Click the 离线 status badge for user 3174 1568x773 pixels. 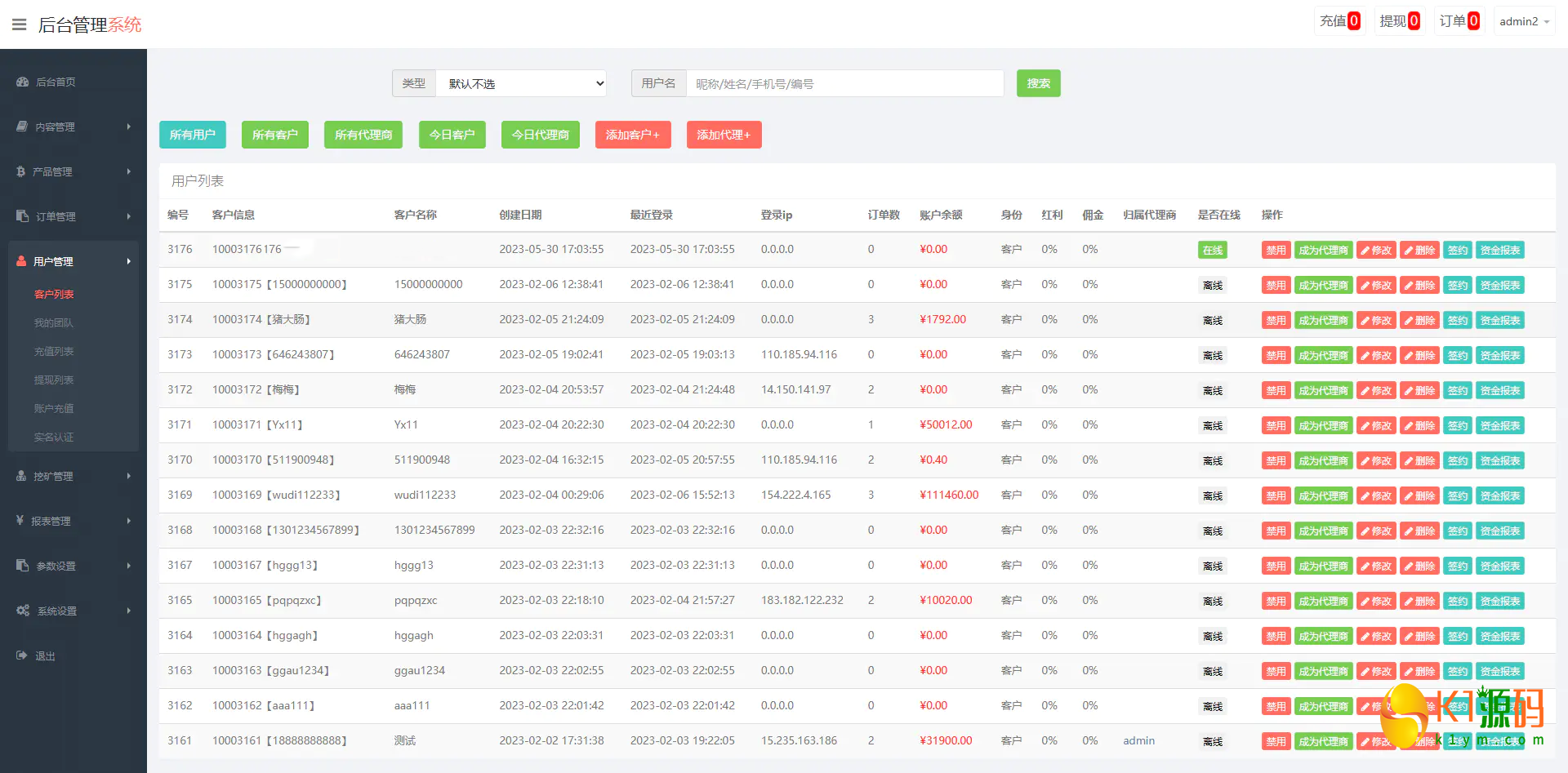click(x=1212, y=321)
